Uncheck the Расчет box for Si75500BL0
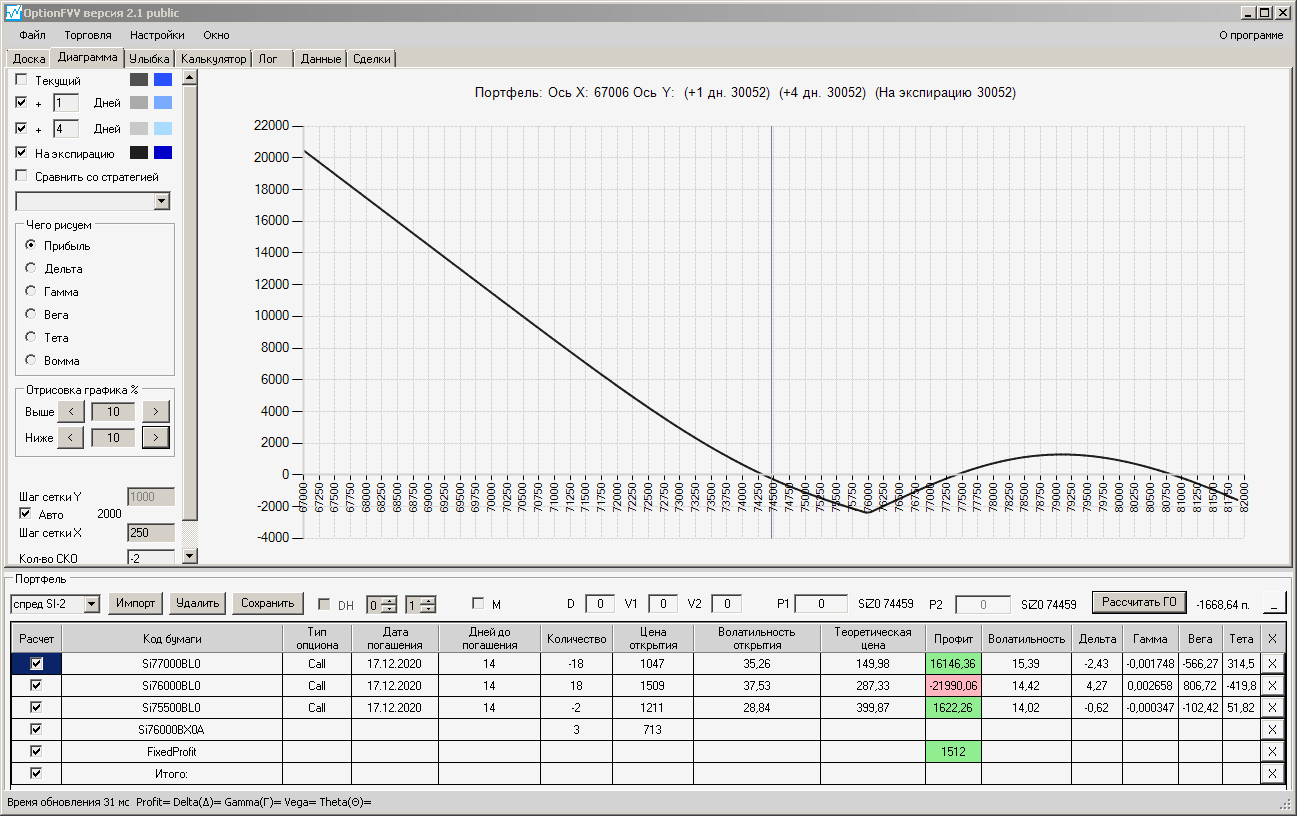The image size is (1297, 816). pos(37,707)
